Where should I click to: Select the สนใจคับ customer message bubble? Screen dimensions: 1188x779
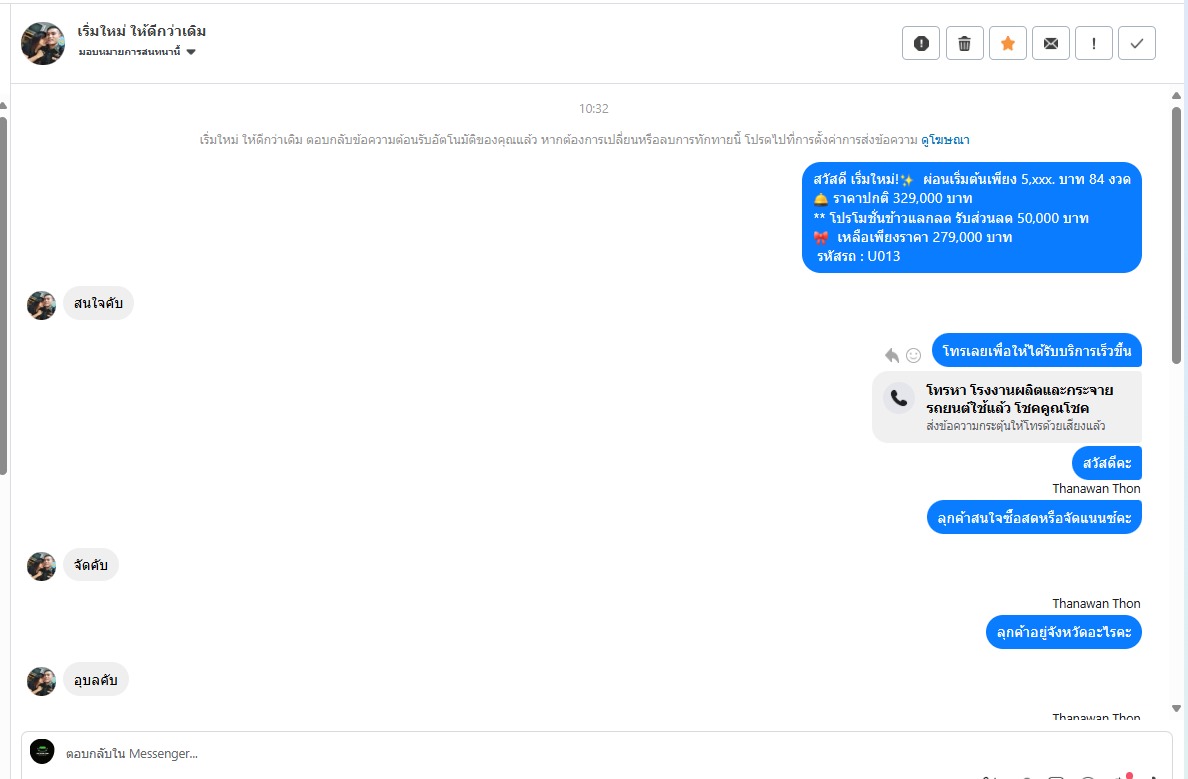[x=98, y=303]
